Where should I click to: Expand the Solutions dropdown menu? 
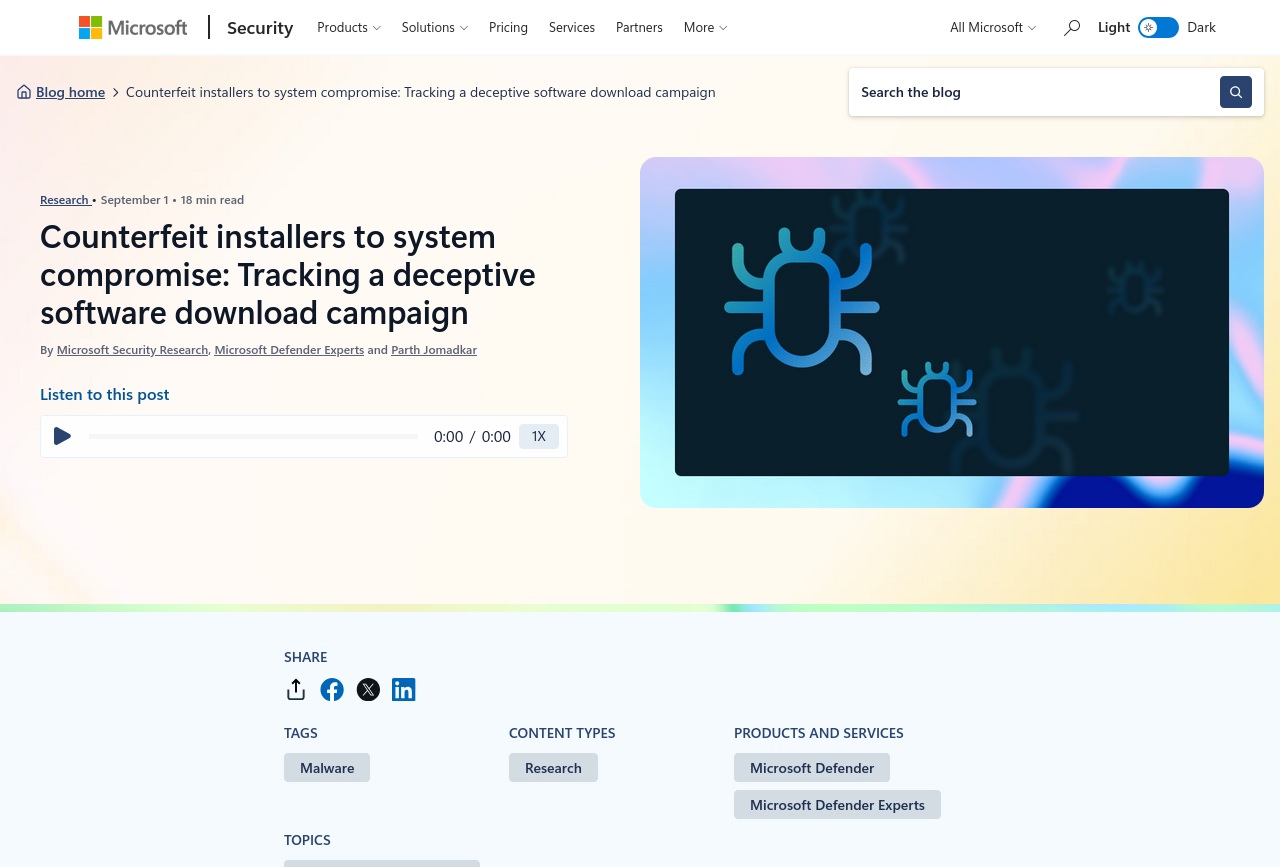coord(435,27)
